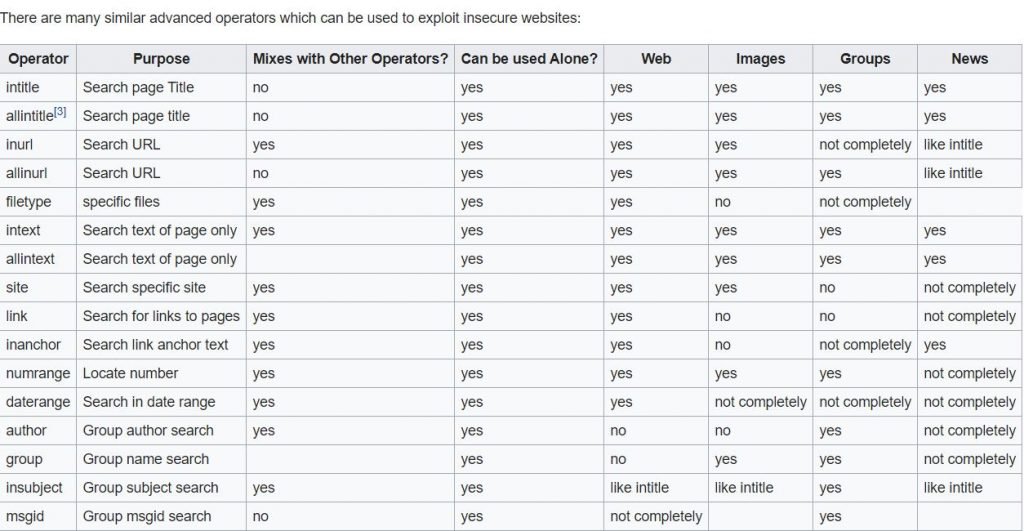Select the insubject operator cell
Viewport: 1024px width, 531px height.
pos(38,488)
